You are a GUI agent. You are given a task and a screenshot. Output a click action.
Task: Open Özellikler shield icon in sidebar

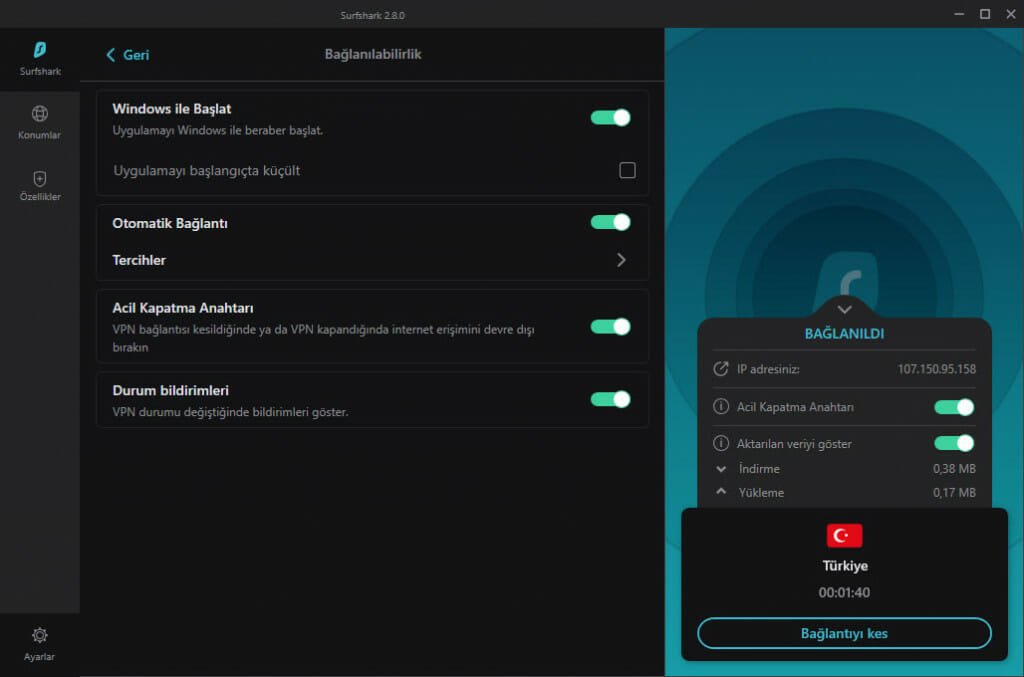tap(40, 178)
